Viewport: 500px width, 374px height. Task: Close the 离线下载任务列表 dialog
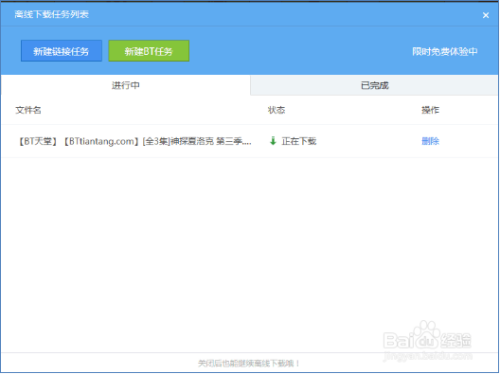tap(486, 15)
